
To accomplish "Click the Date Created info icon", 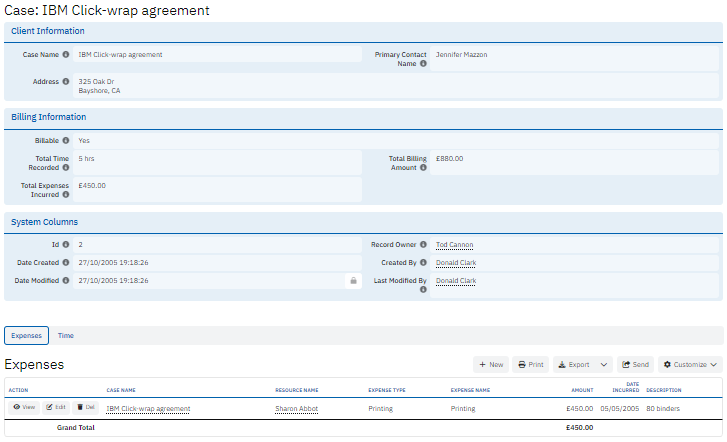I will [x=66, y=263].
